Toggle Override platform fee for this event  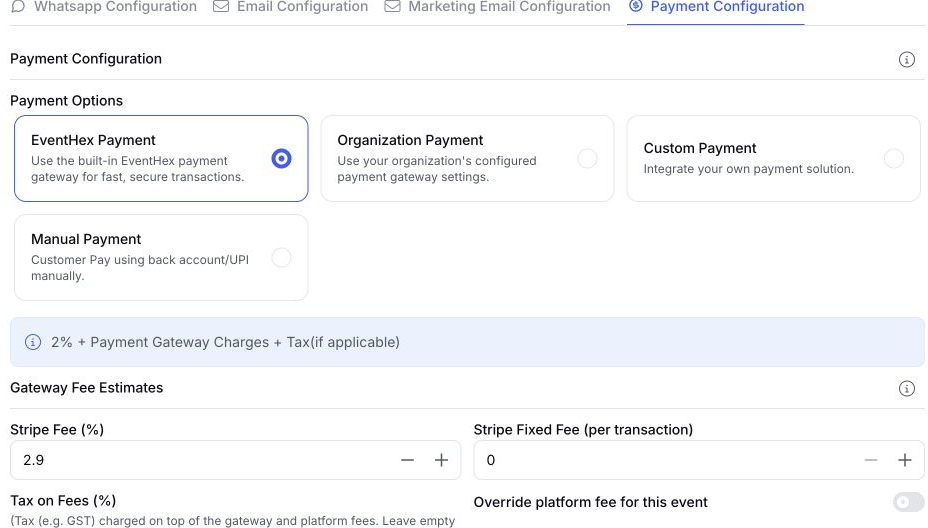pyautogui.click(x=908, y=502)
